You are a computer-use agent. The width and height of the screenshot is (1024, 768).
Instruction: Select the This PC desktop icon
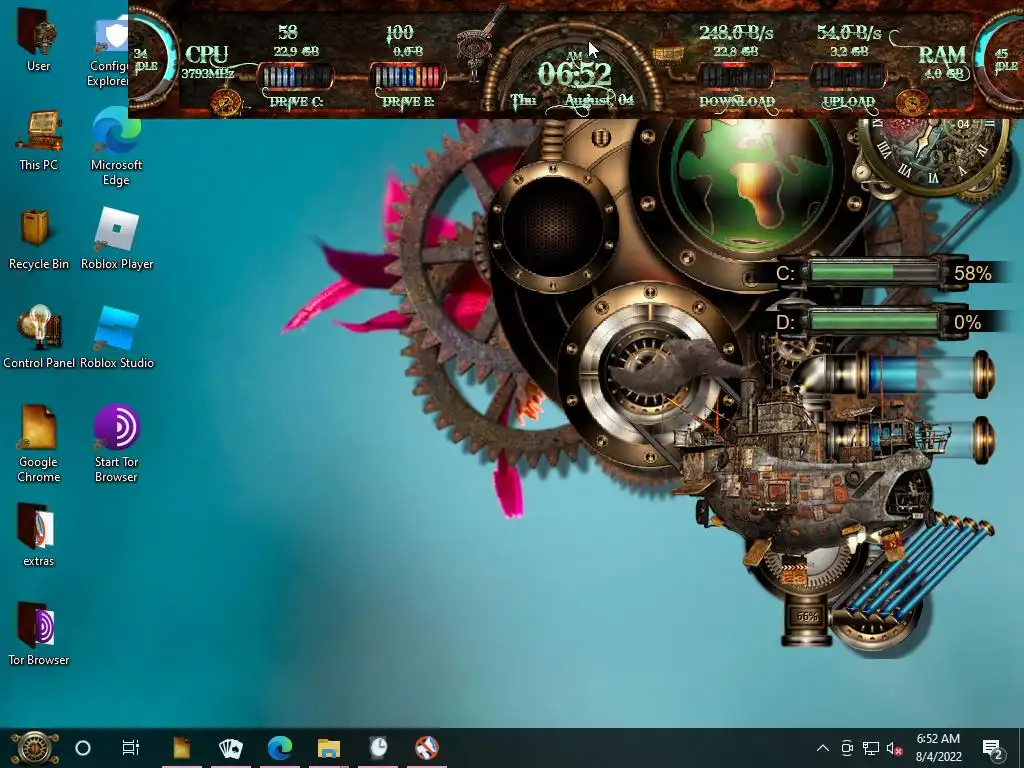pyautogui.click(x=39, y=140)
